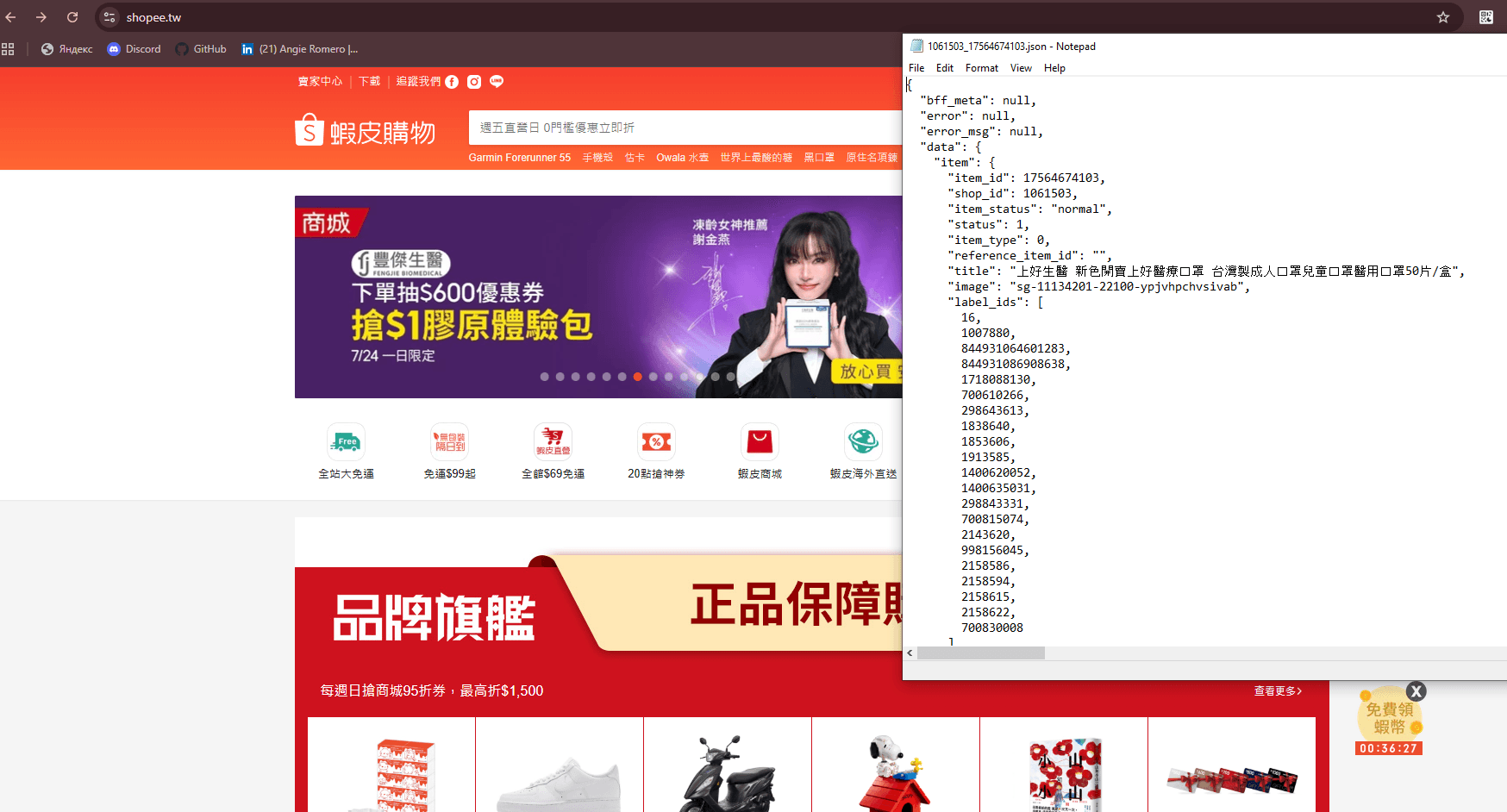The width and height of the screenshot is (1507, 812).
Task: Open the tissue box product thumbnail
Action: [x=391, y=765]
